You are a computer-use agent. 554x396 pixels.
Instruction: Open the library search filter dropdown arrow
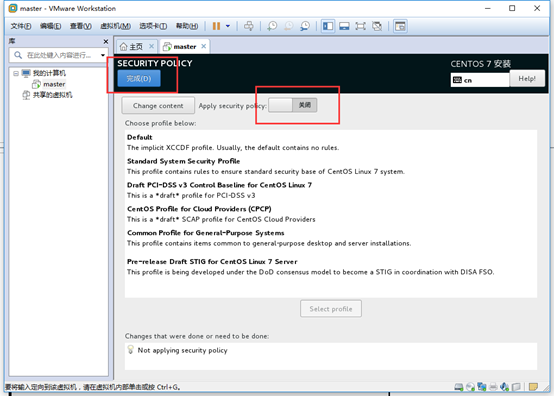[102, 55]
